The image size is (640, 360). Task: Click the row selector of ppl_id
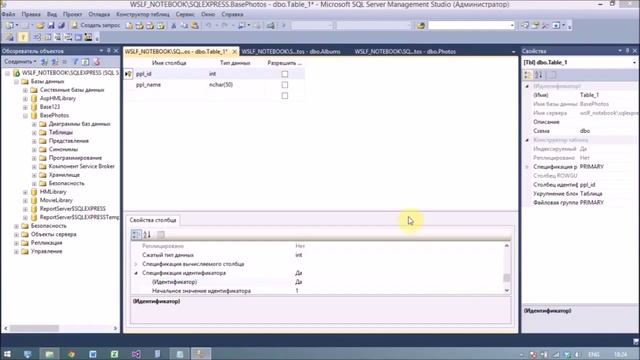128,74
